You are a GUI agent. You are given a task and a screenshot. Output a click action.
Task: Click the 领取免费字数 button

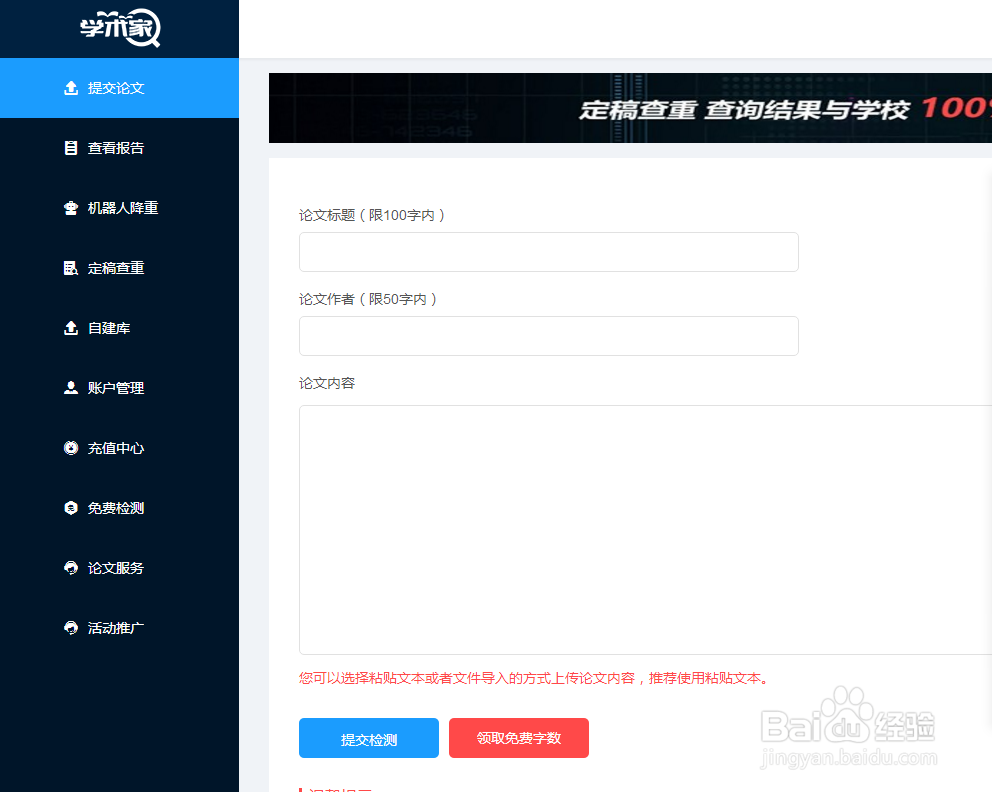pos(519,738)
